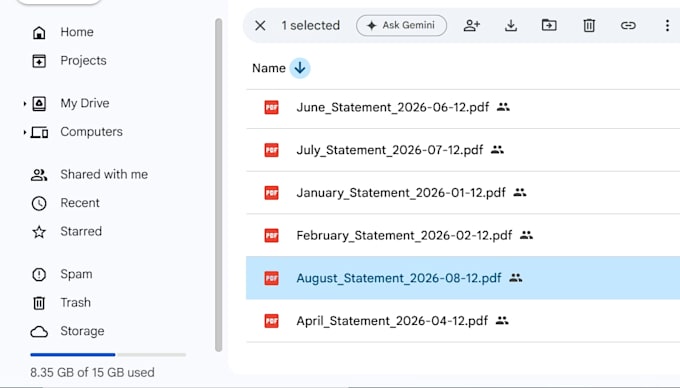Open the Spam folder

[x=76, y=274]
